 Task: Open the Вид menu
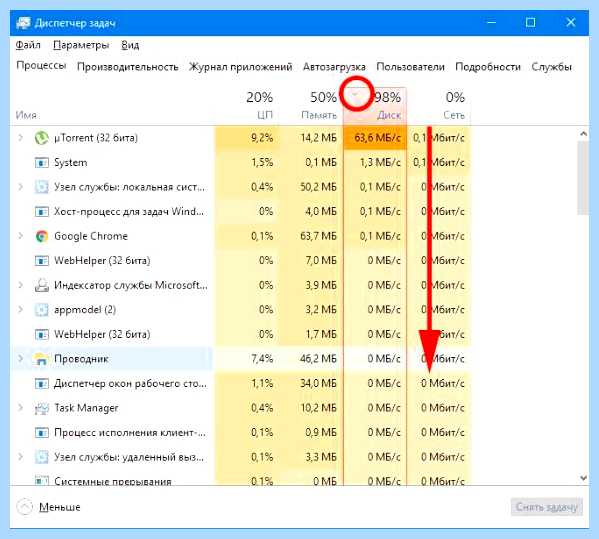(x=130, y=45)
